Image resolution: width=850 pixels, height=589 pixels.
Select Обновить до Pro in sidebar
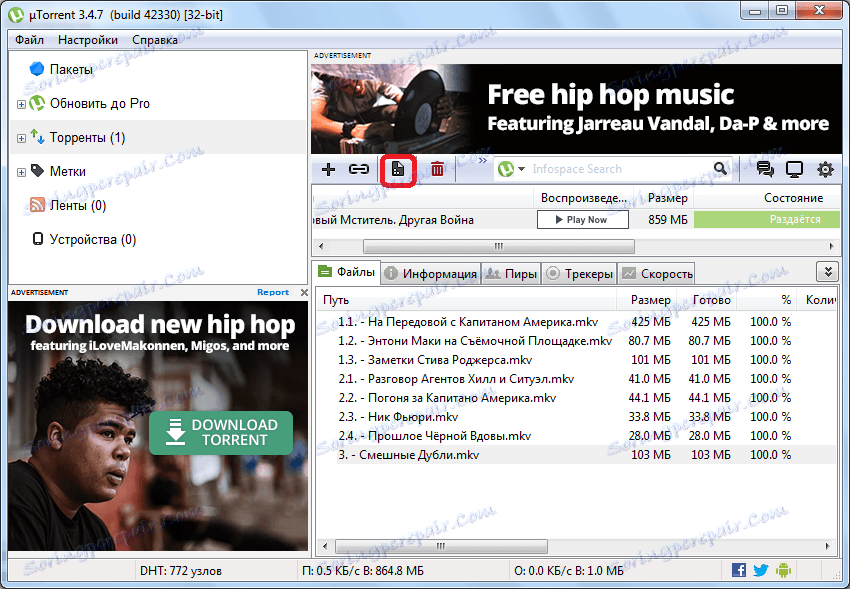[x=100, y=103]
